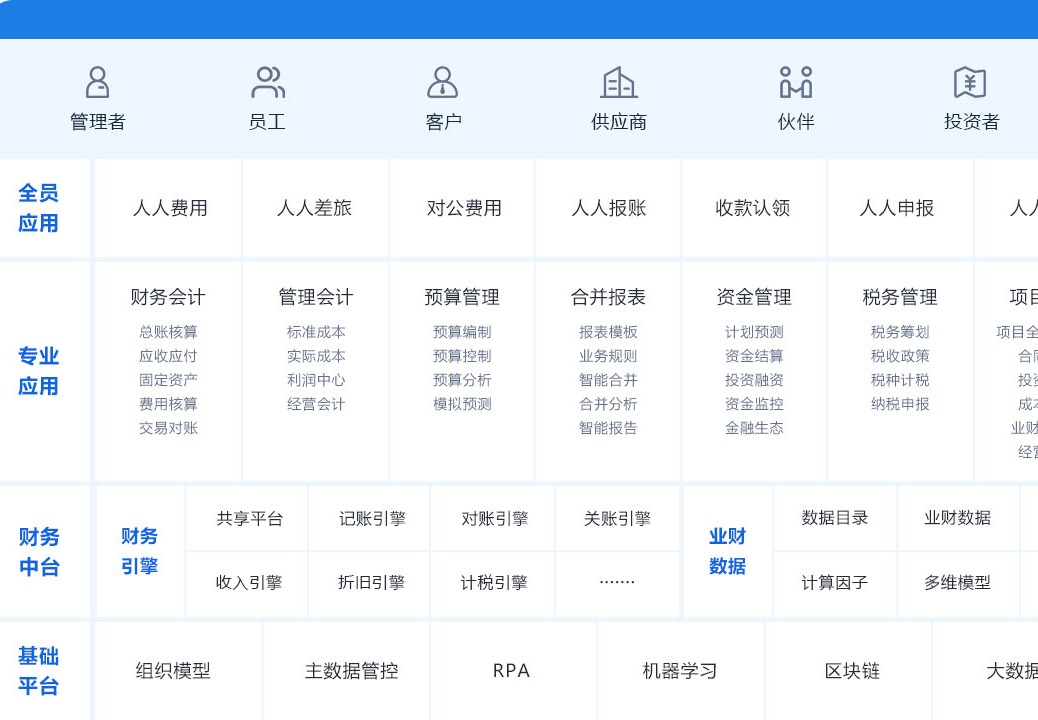This screenshot has height=720, width=1038.
Task: Click 预算编制 item
Action: 462,332
